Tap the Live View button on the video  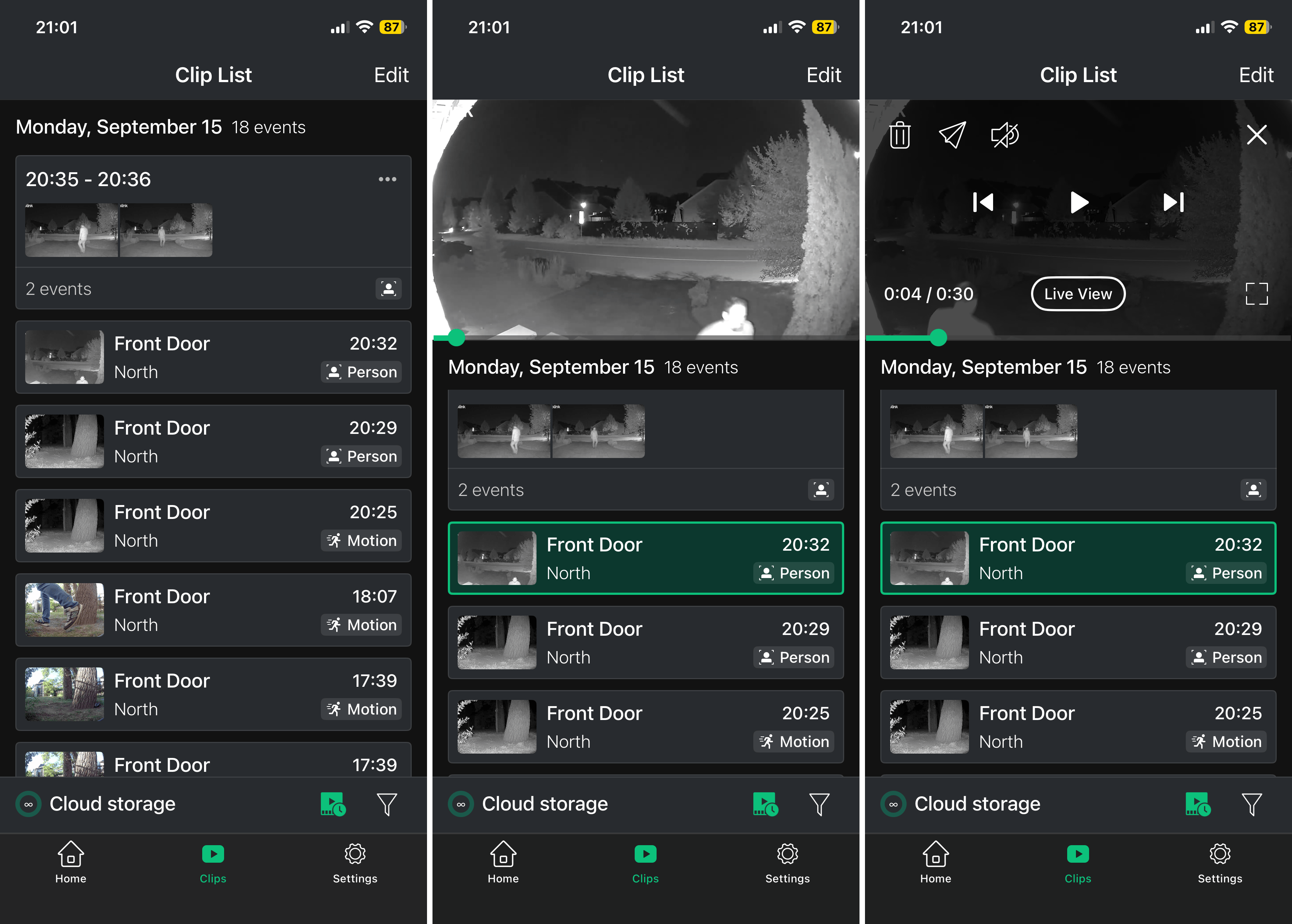1078,294
